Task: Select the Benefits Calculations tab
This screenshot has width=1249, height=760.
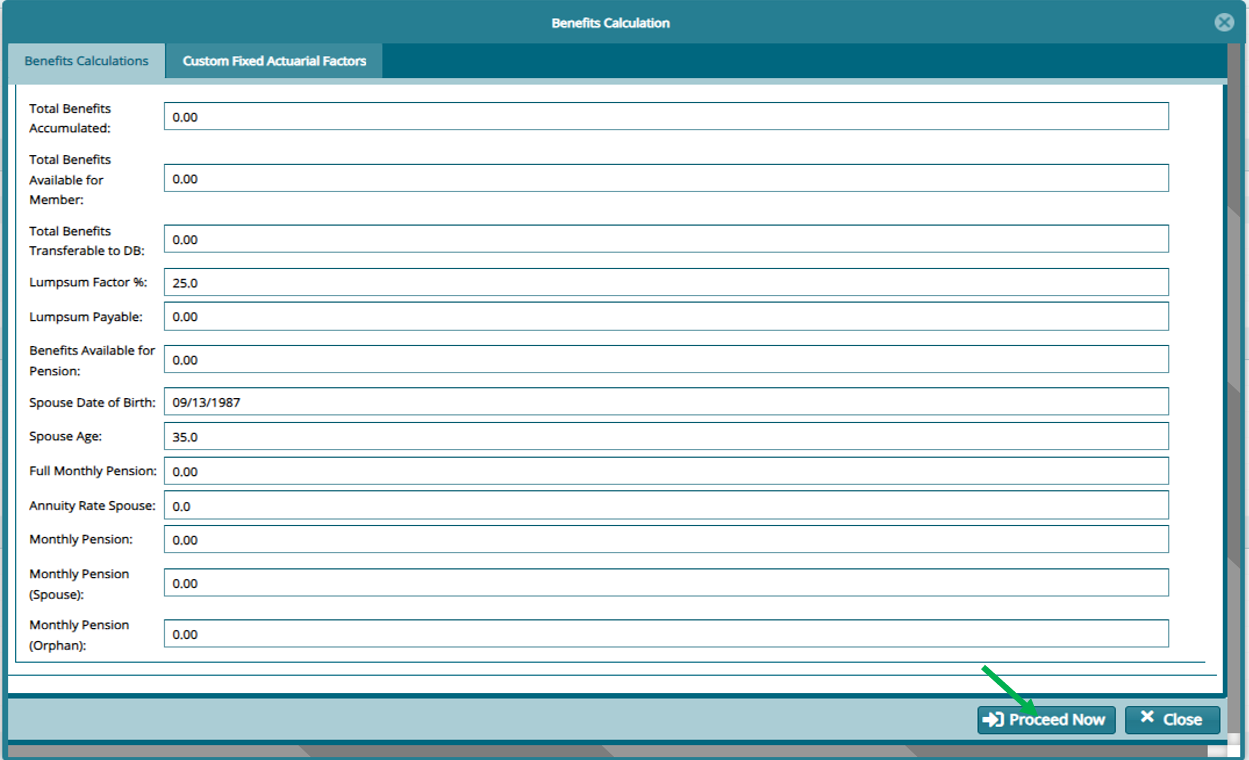Action: (x=86, y=61)
